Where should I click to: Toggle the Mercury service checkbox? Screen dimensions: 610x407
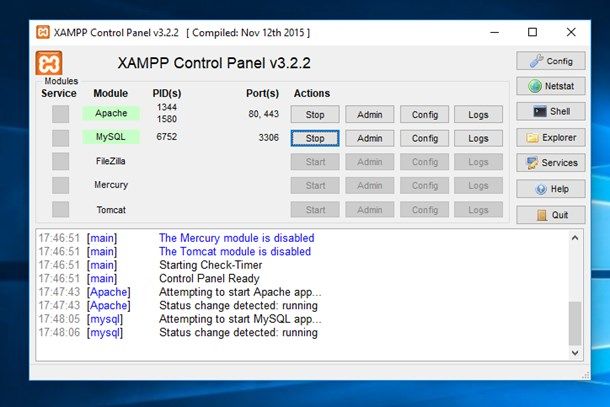pyautogui.click(x=61, y=185)
